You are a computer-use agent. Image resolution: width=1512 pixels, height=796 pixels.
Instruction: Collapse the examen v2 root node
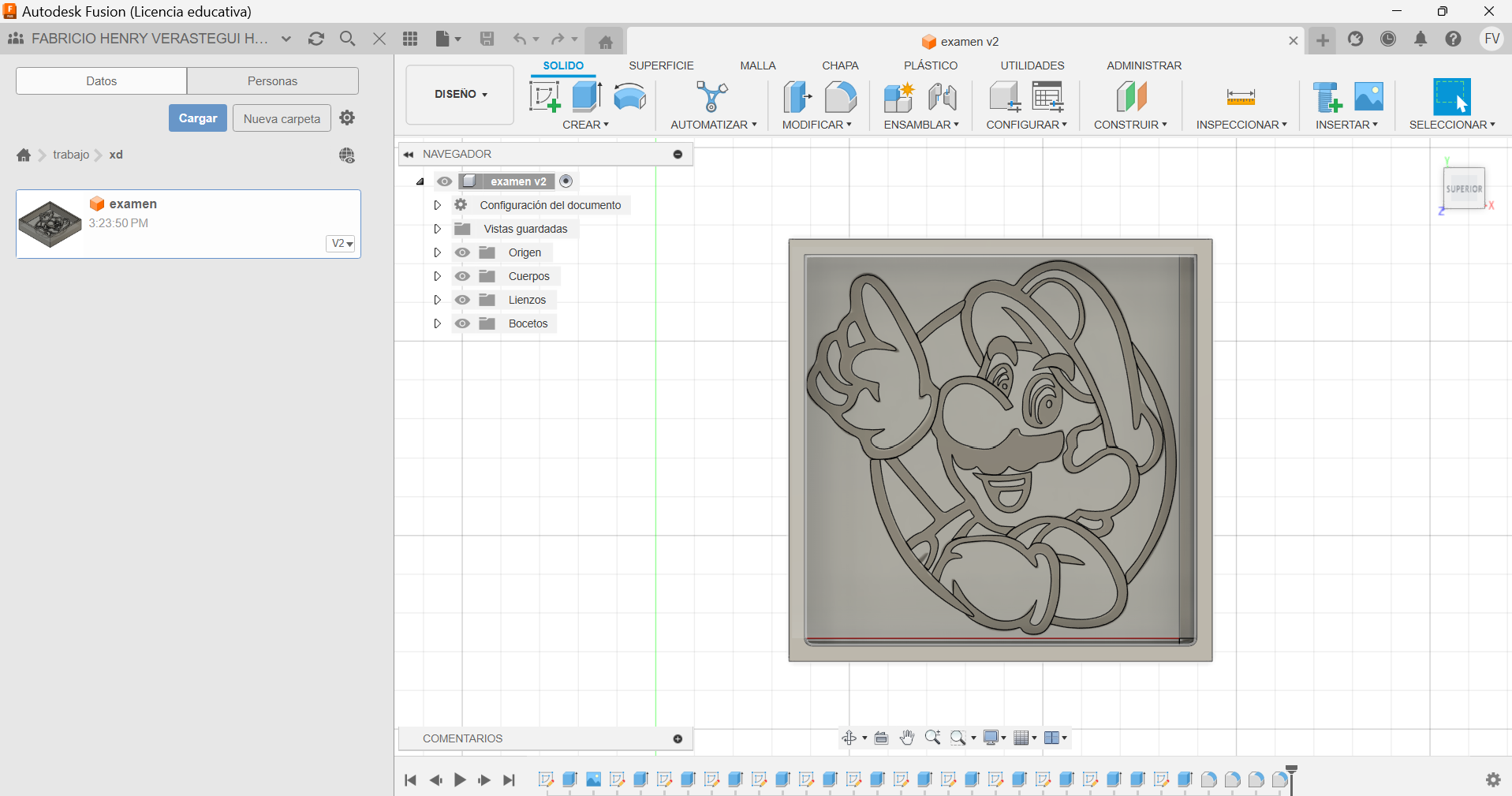click(x=420, y=181)
